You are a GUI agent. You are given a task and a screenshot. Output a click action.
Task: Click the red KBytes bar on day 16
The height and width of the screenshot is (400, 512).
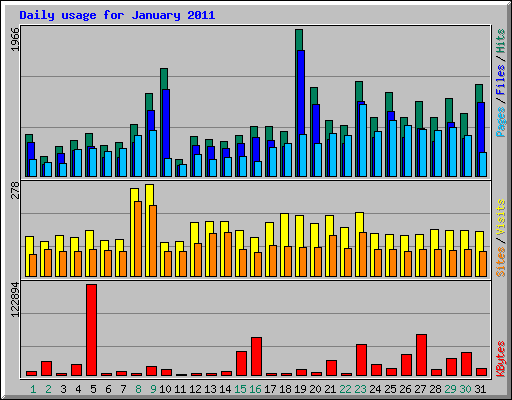[257, 357]
